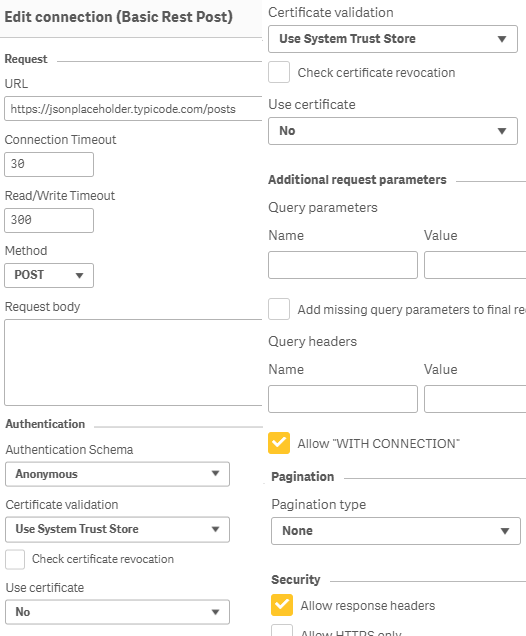
Task: Click the Query parameters Name field
Action: [343, 265]
